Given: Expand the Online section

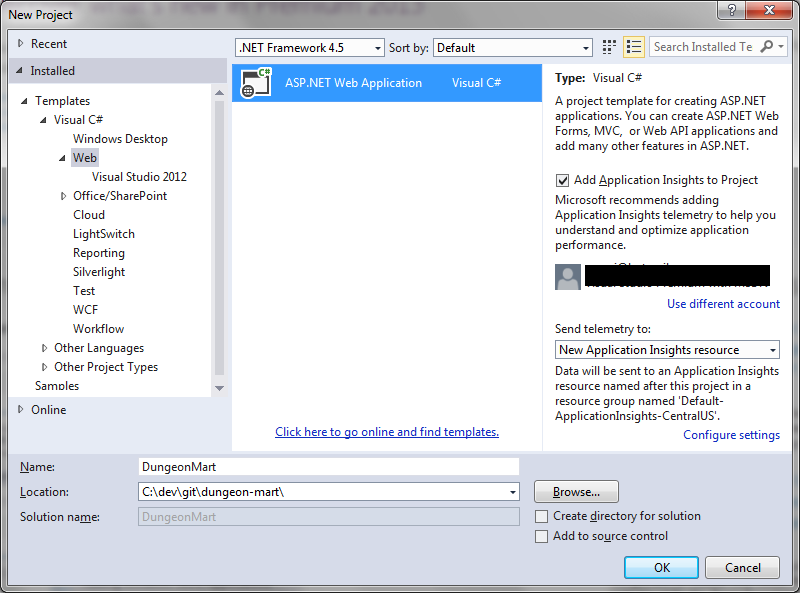Looking at the screenshot, I should (21, 409).
